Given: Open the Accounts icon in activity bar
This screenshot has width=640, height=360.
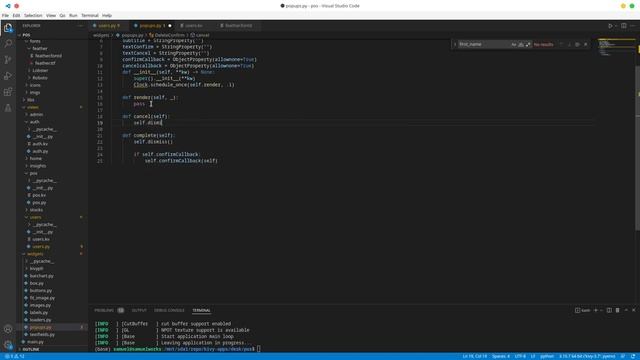Looking at the screenshot, I should (x=8, y=329).
